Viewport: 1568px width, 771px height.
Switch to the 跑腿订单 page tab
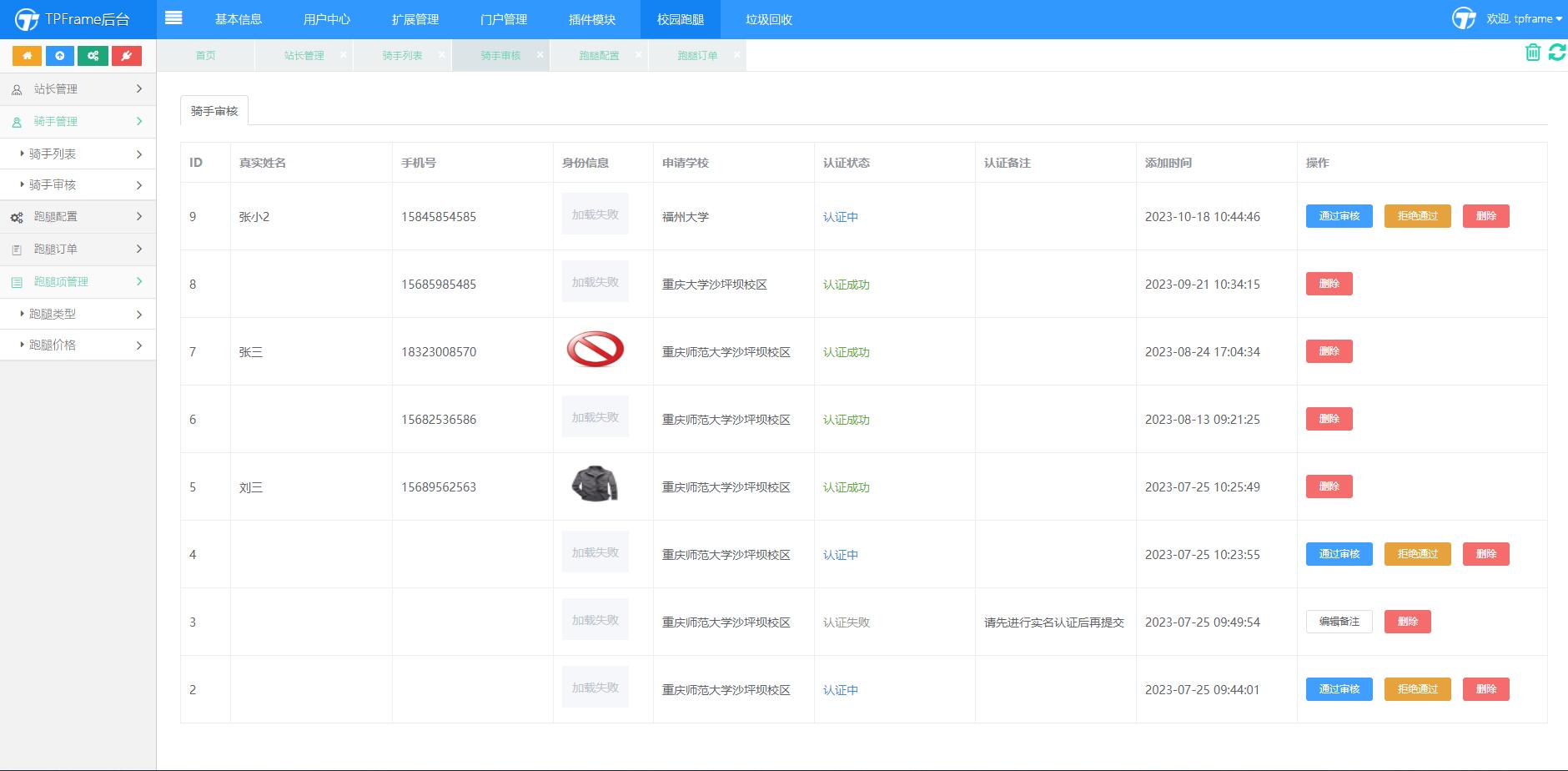697,55
